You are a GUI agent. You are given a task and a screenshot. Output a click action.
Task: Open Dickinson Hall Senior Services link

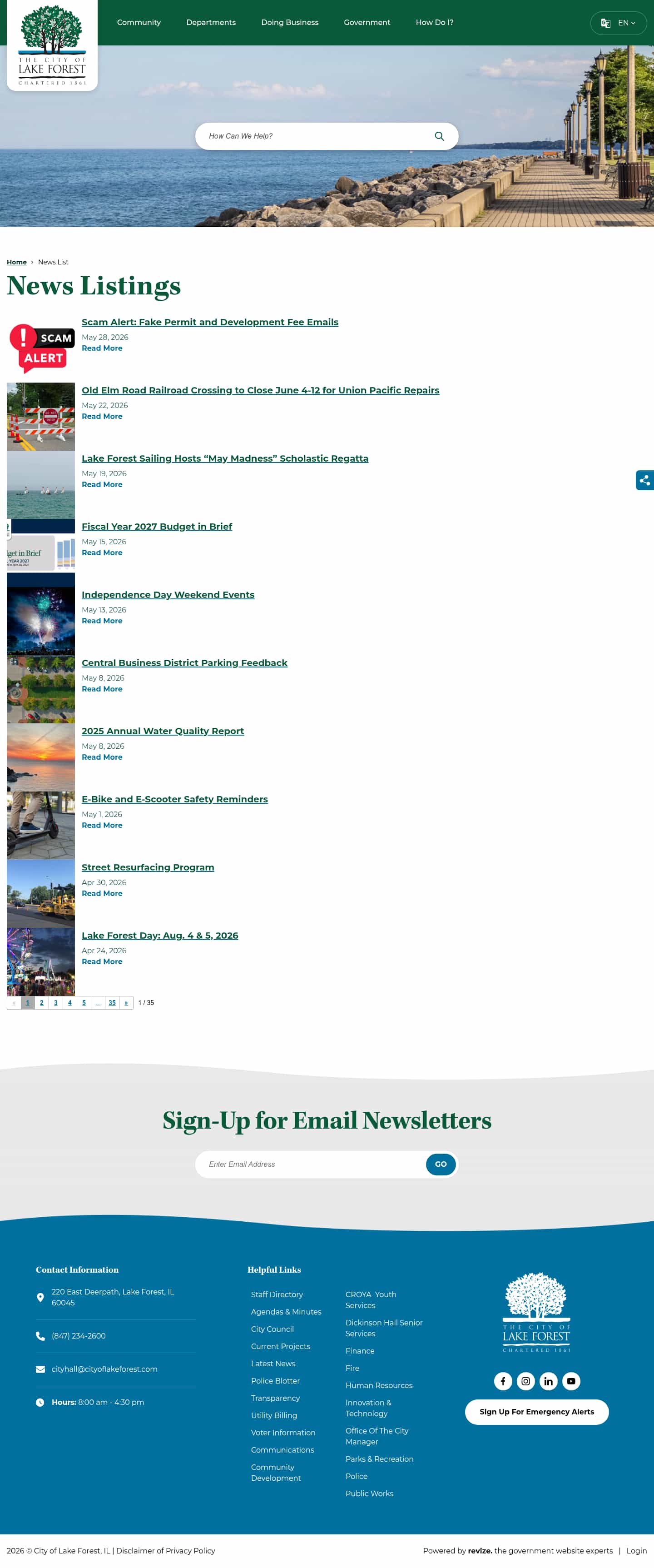[384, 1328]
